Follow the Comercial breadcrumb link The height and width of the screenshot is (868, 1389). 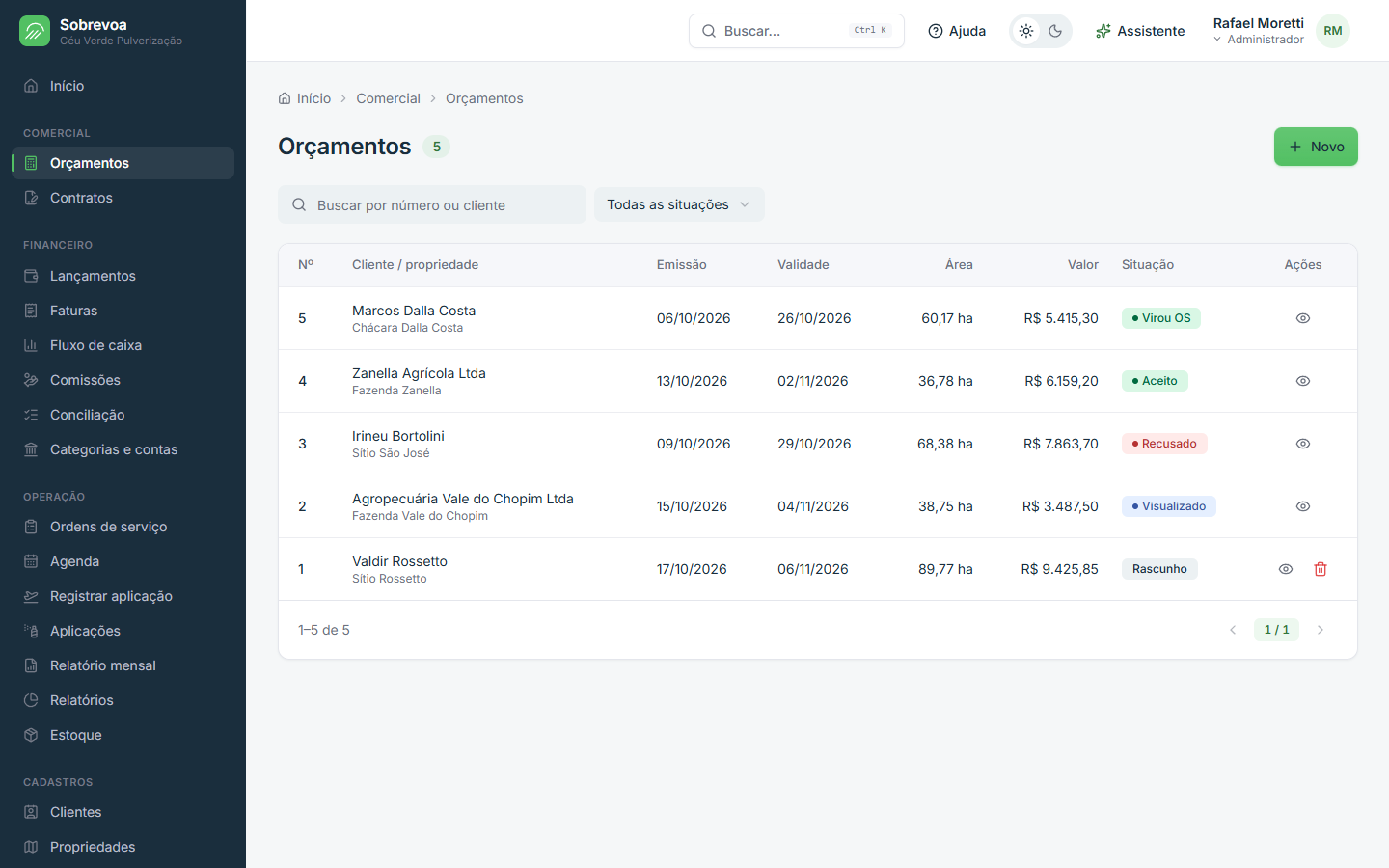(388, 98)
